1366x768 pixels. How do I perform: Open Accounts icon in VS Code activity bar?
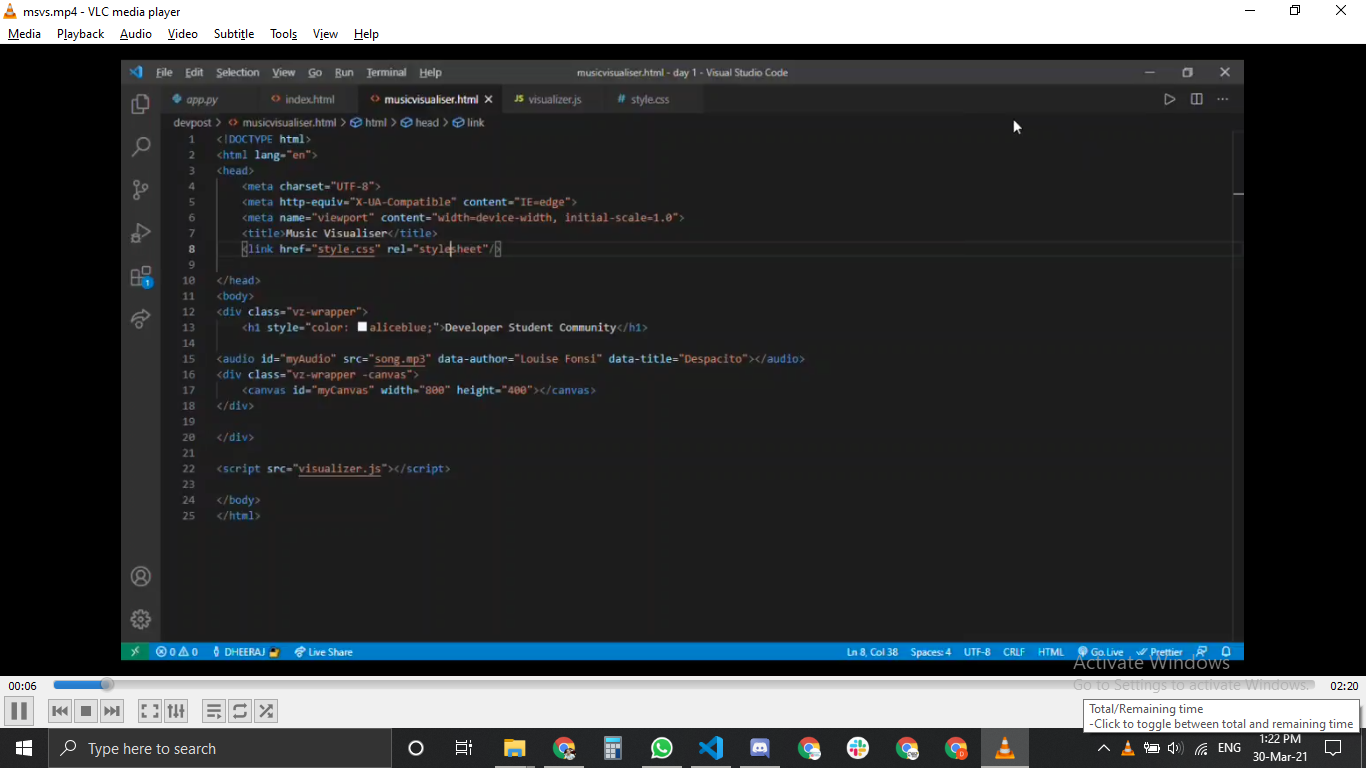pos(141,577)
